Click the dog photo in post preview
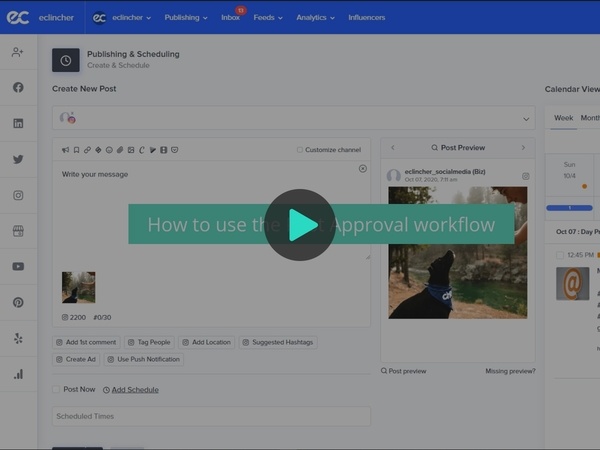This screenshot has height=450, width=600. click(458, 253)
